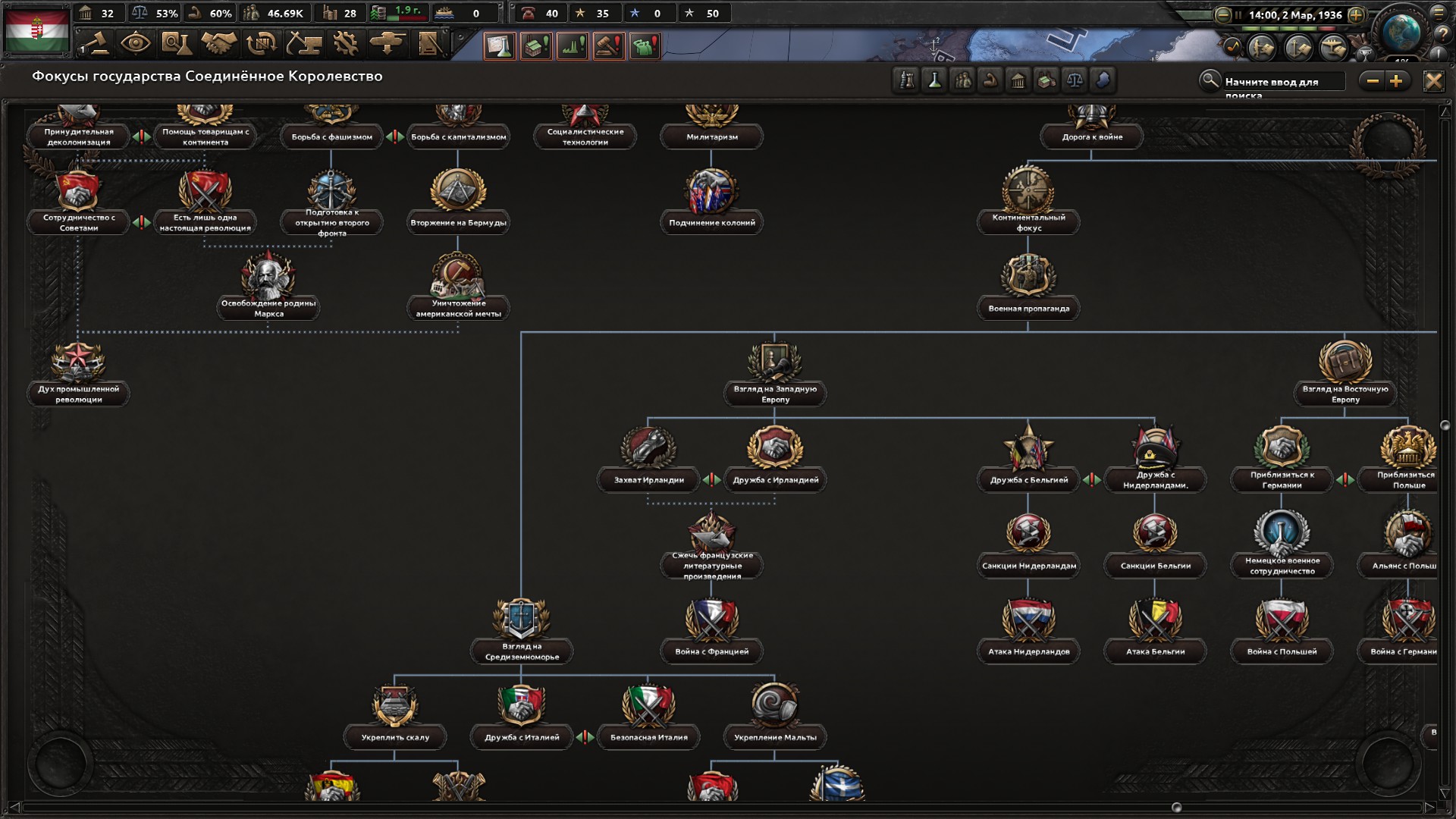Open the army recruit and deploy menu
Screen dimensions: 1456x819
coord(388,43)
